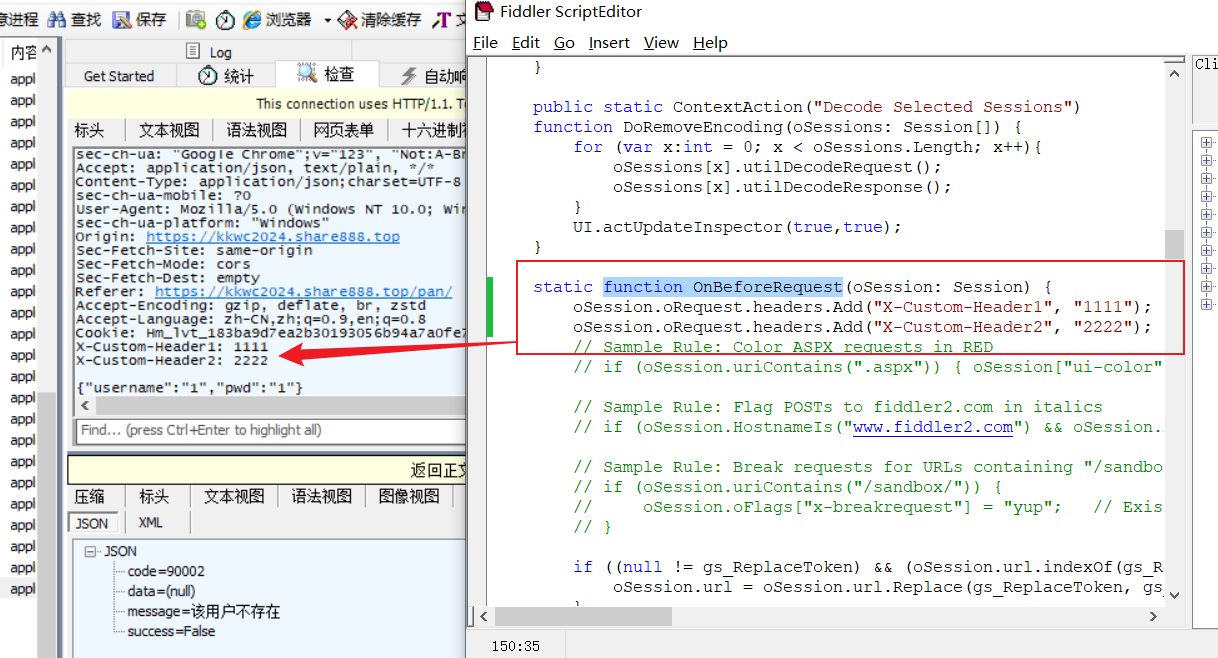Select the code=90002 JSON tree item
Viewport: 1218px width, 658px height.
[165, 571]
